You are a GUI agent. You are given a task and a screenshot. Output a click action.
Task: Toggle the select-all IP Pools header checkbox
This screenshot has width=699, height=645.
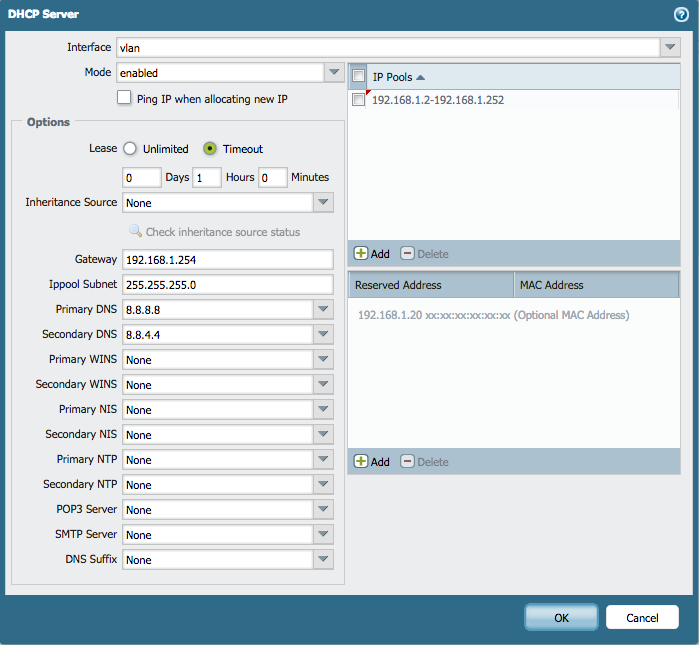pyautogui.click(x=359, y=76)
